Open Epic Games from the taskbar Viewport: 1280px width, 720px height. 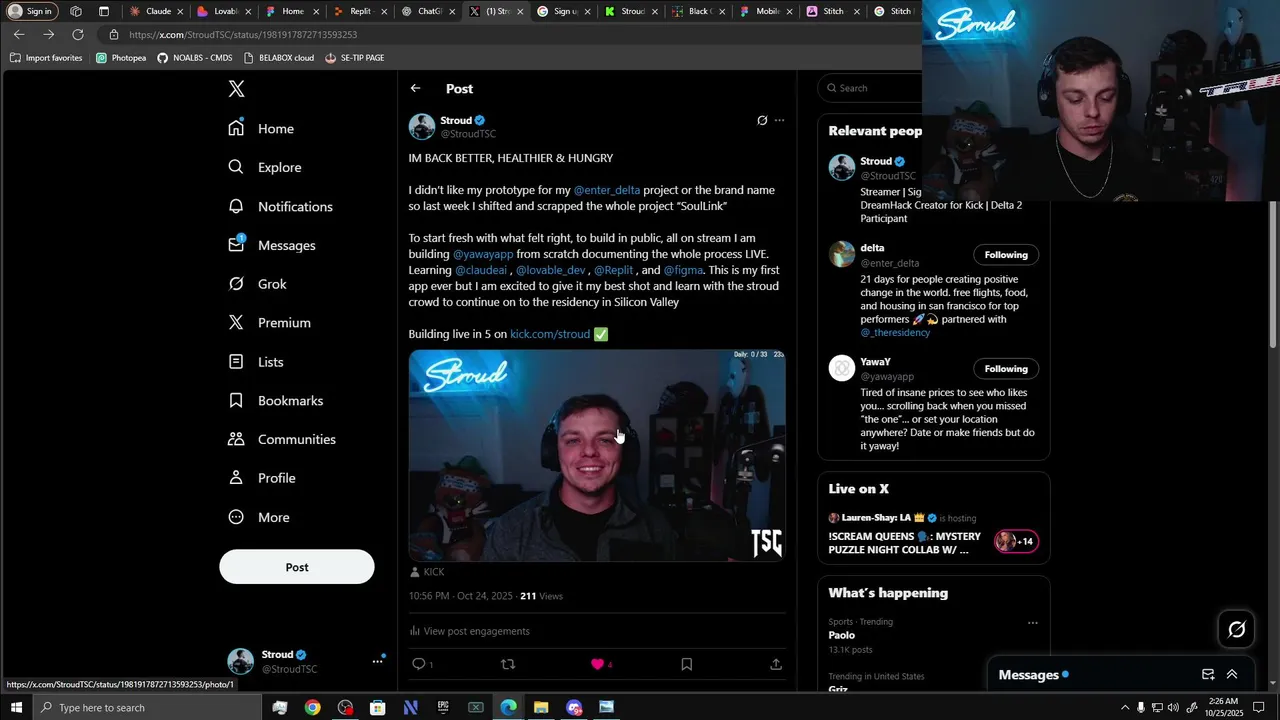click(x=443, y=707)
